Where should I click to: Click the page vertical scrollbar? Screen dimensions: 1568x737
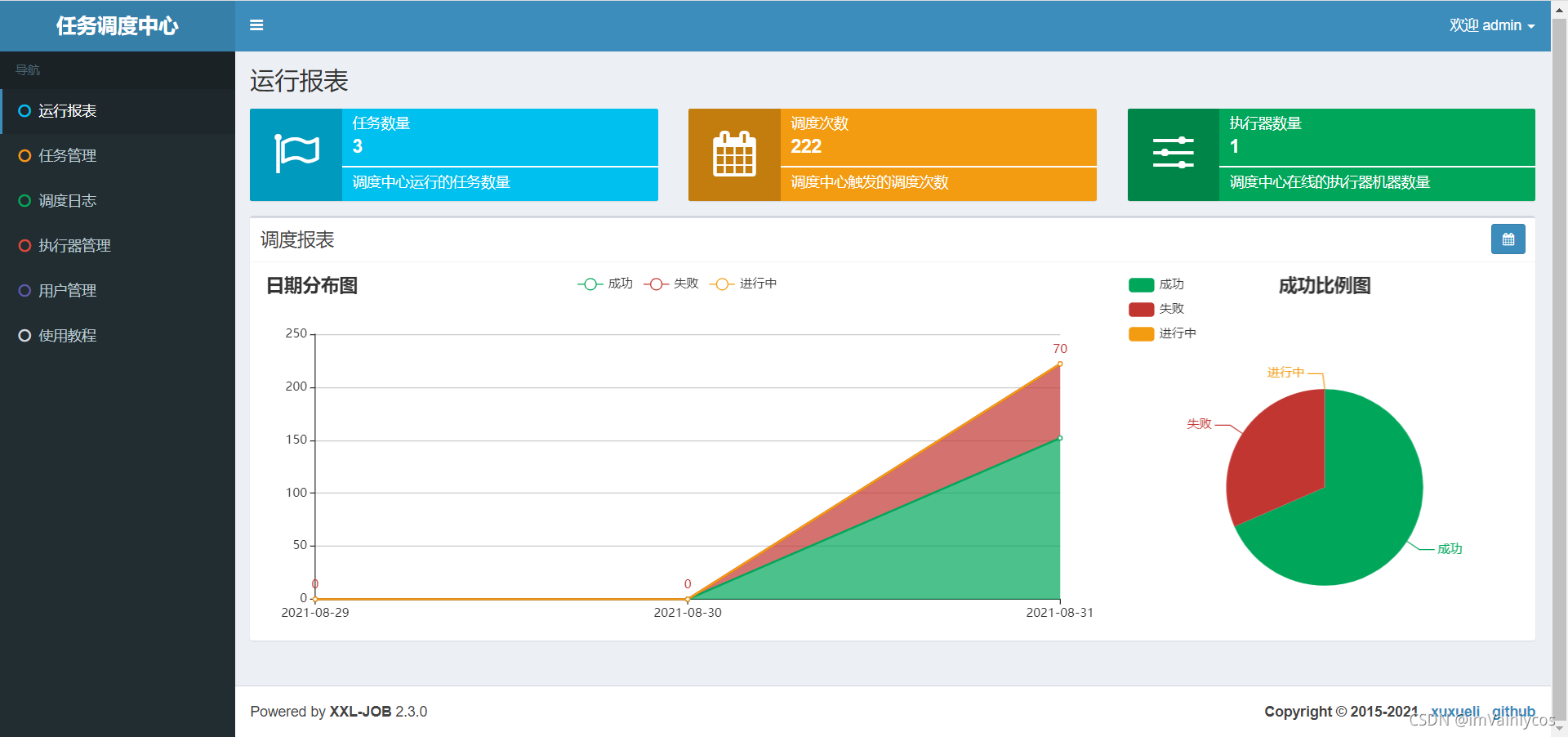click(x=1559, y=368)
